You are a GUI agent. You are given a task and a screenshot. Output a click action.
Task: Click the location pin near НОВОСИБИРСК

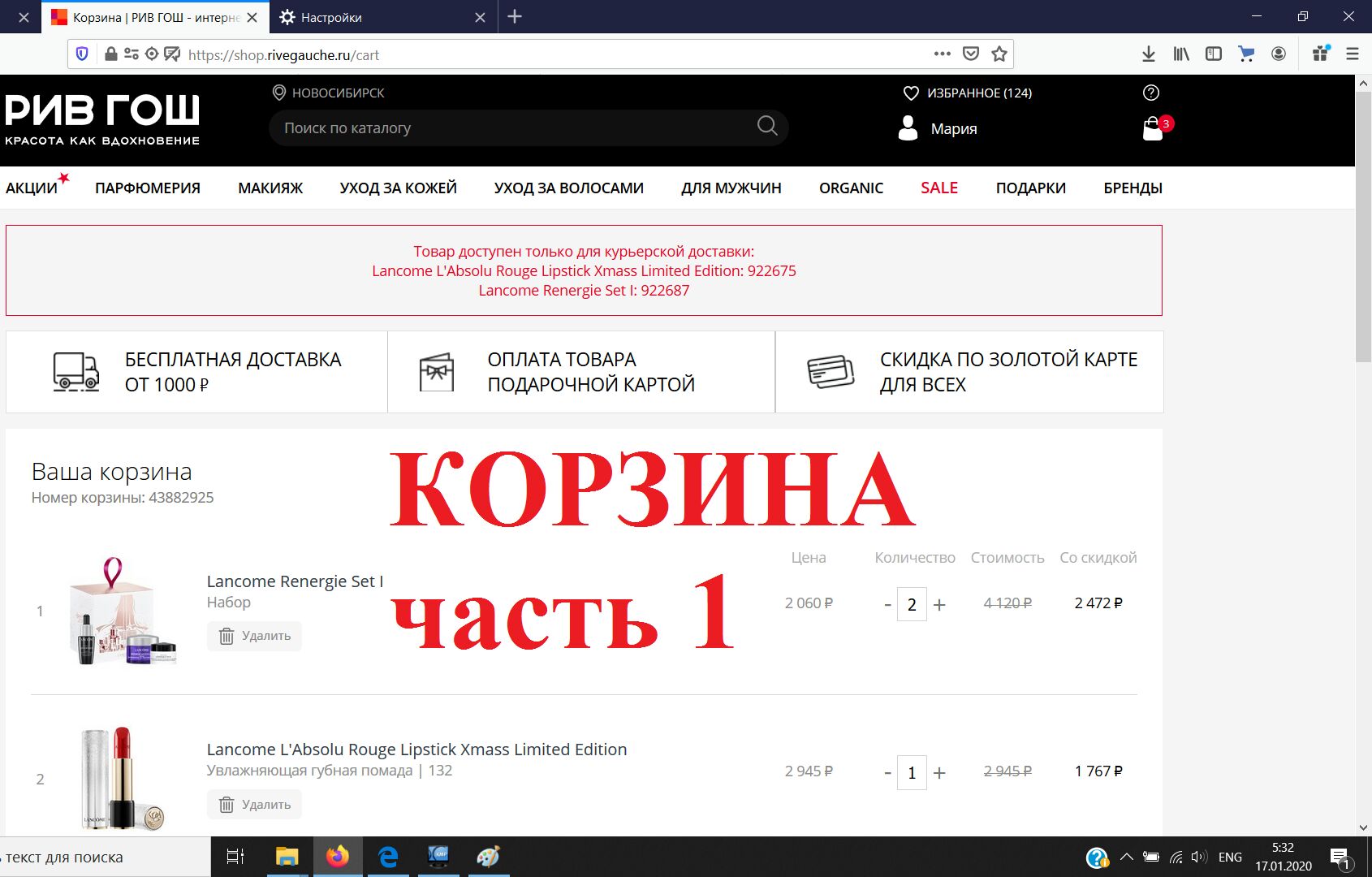pyautogui.click(x=278, y=93)
